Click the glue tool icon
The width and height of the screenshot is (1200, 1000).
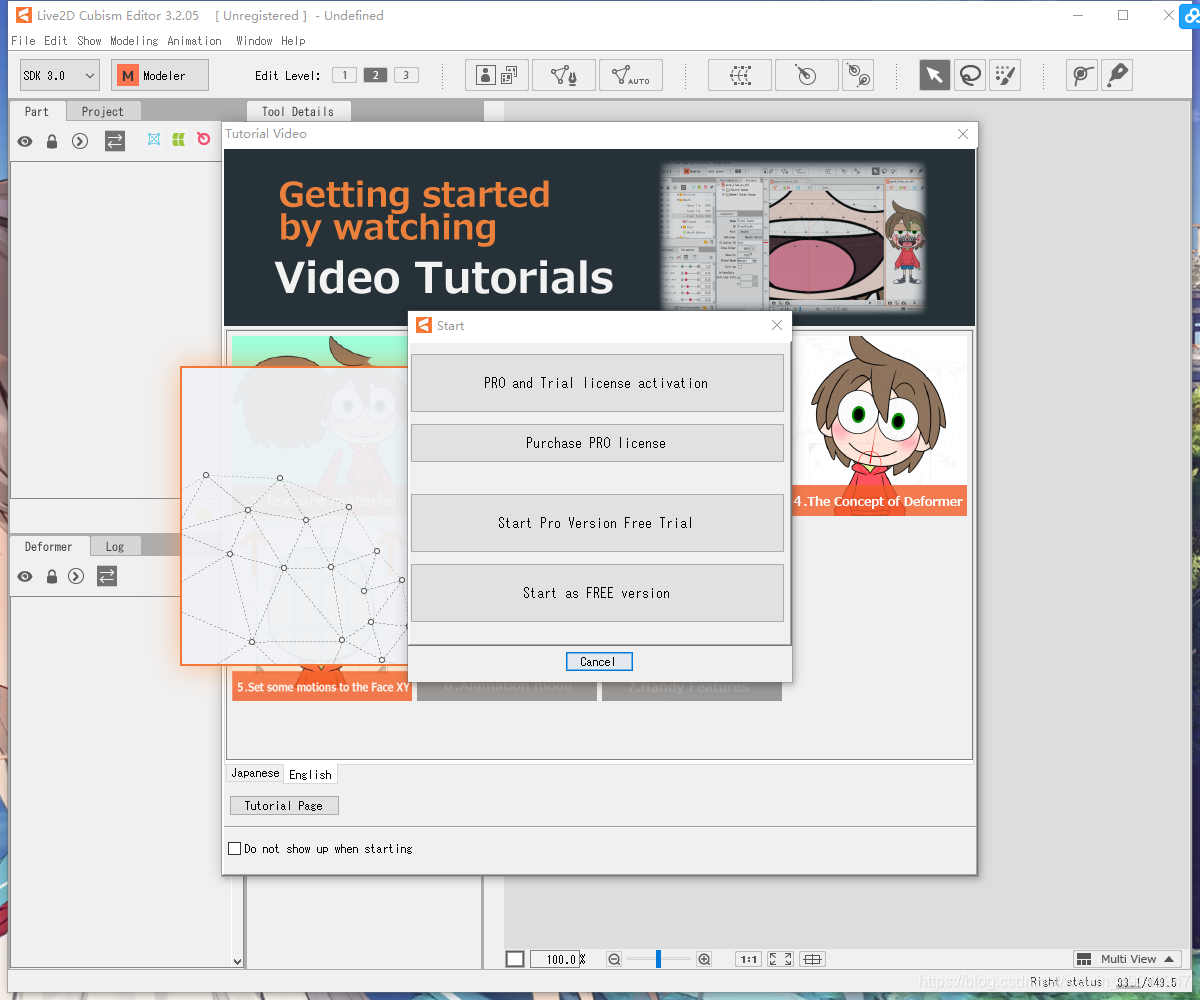pyautogui.click(x=1082, y=75)
